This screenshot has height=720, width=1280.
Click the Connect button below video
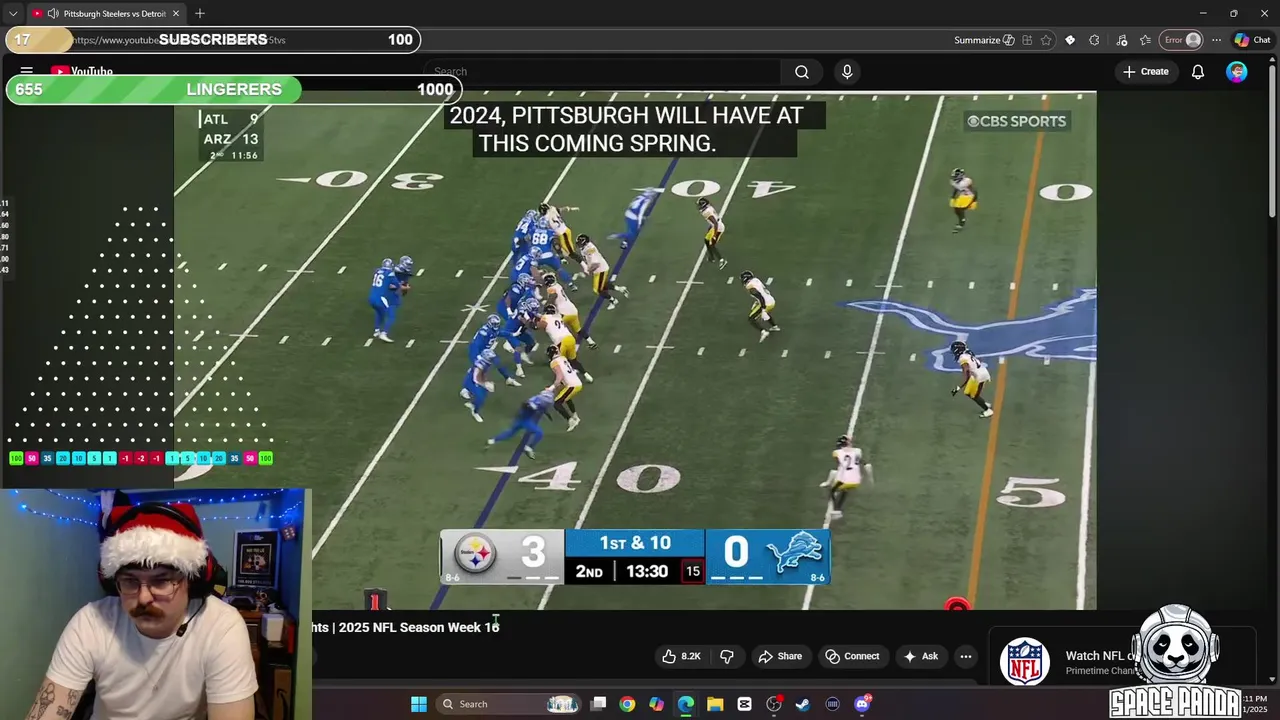[x=852, y=656]
